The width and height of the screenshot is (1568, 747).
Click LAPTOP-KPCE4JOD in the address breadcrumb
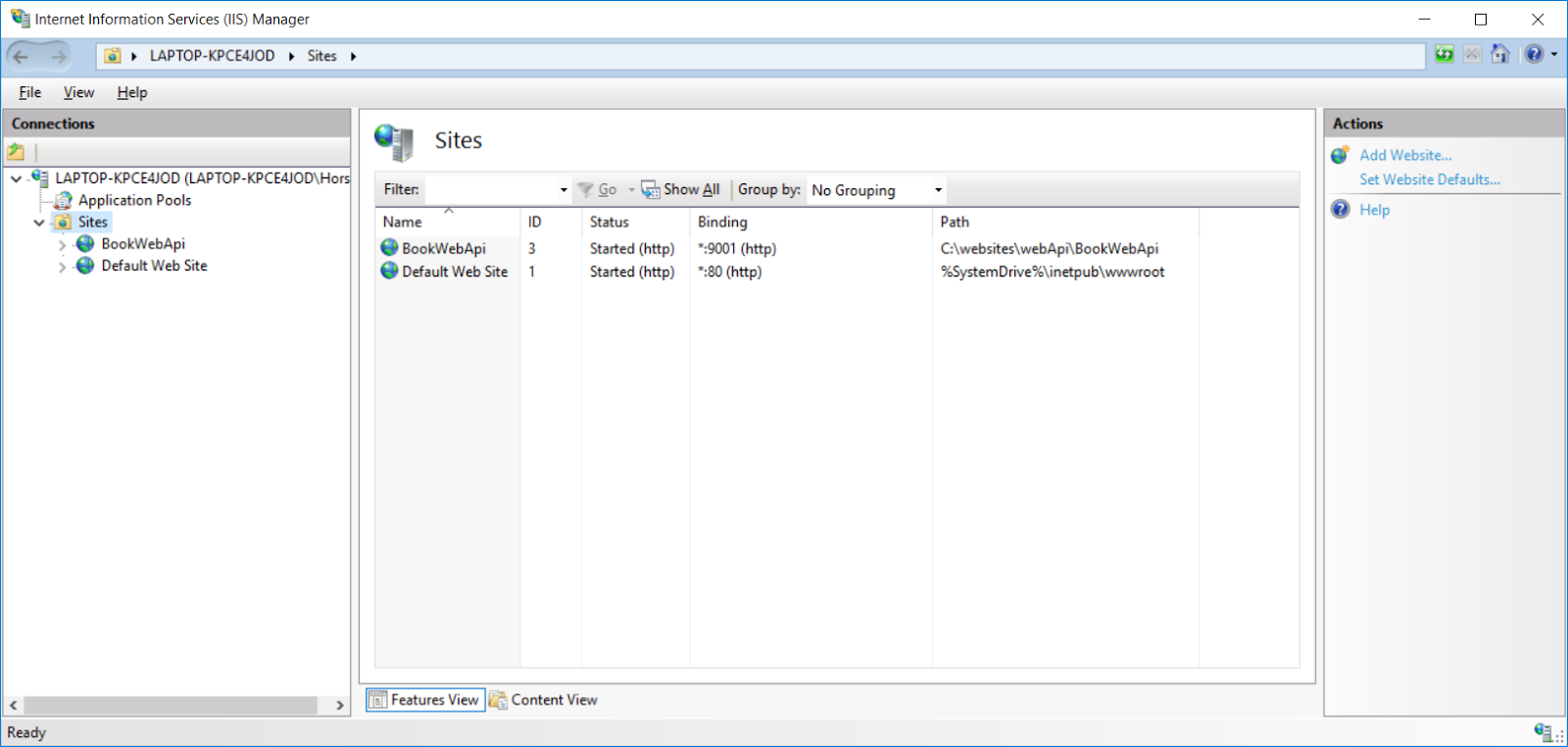click(x=213, y=56)
